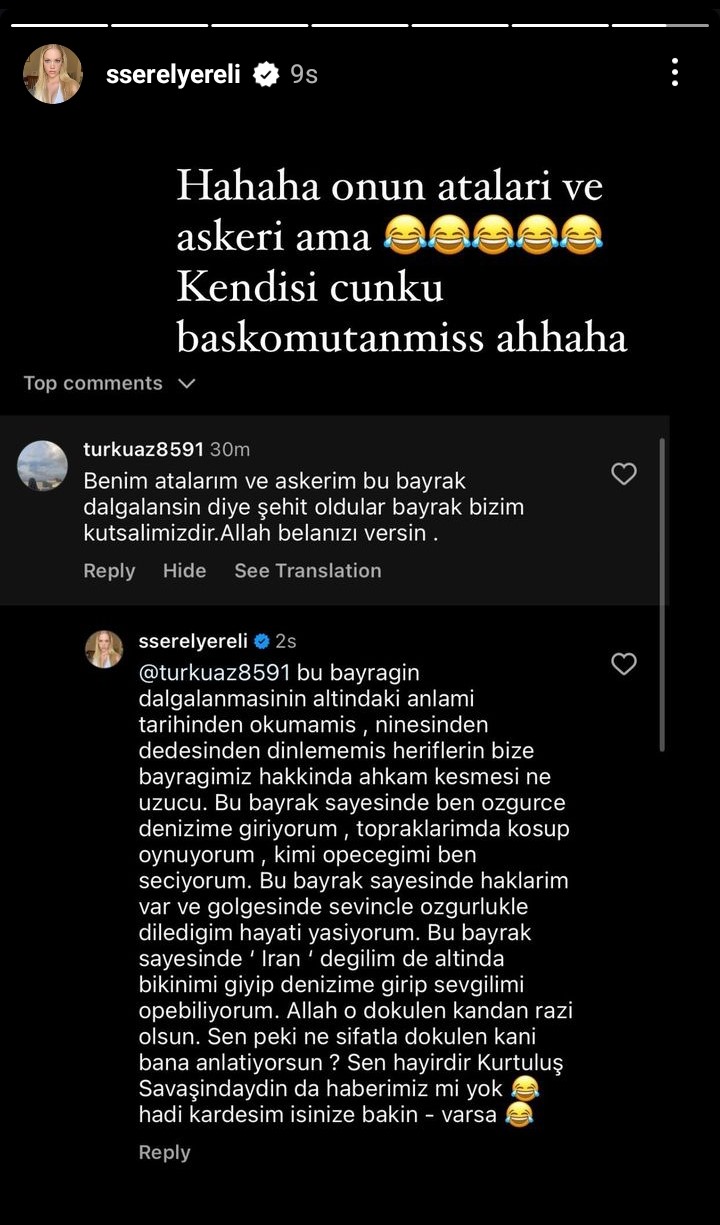
Task: Click the chevron next to Top comments
Action: click(x=186, y=383)
